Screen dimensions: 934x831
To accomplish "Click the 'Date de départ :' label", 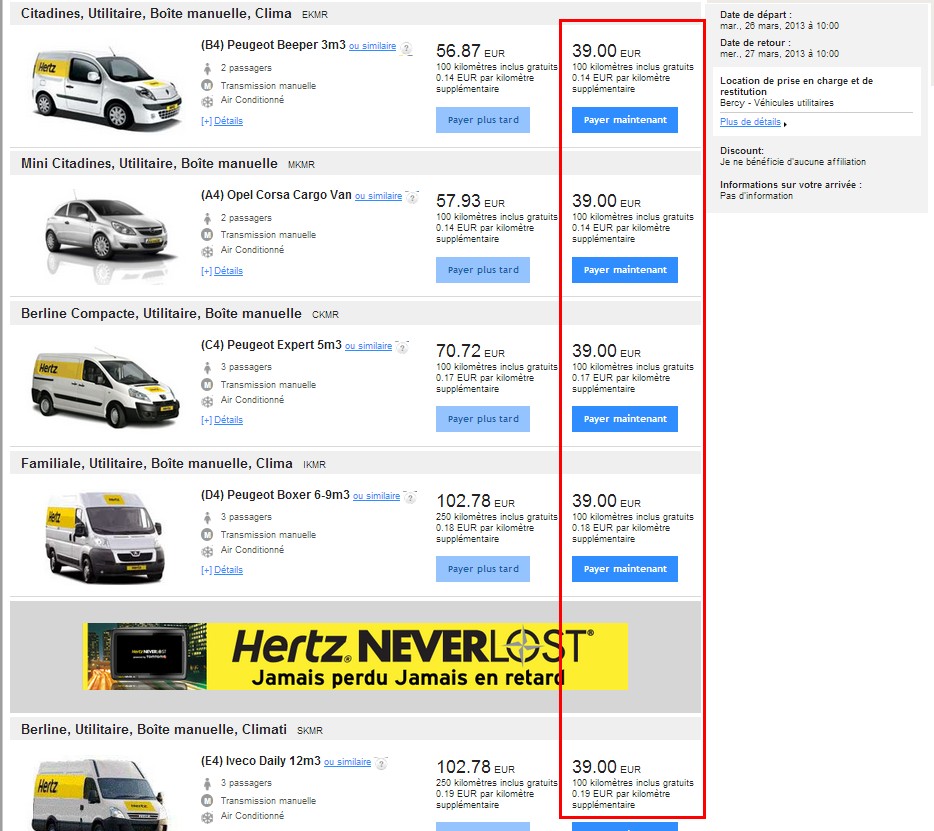I will coord(756,15).
